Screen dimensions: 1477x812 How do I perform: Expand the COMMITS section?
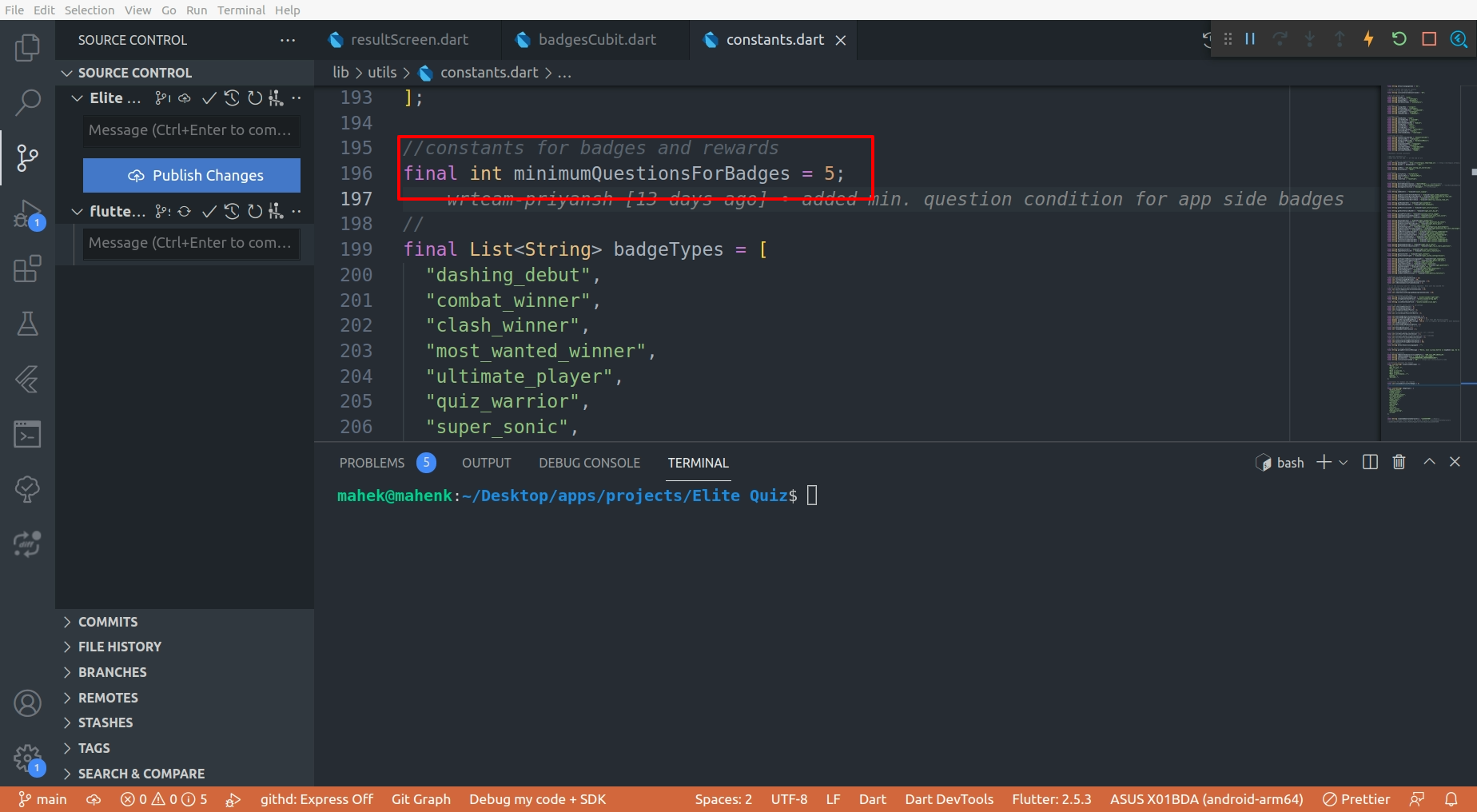click(x=108, y=622)
